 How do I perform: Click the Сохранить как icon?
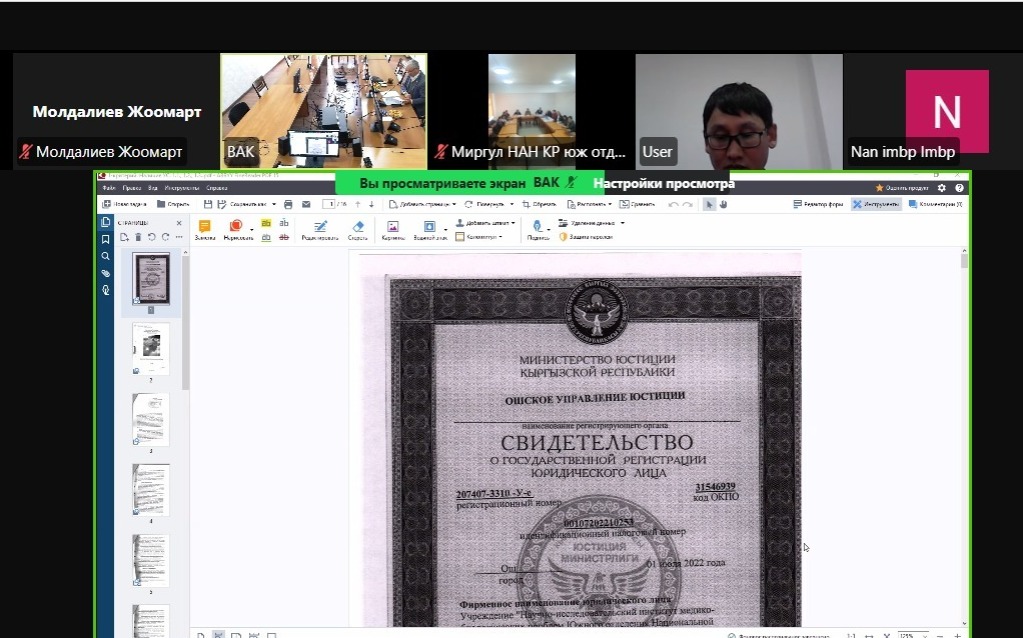(222, 204)
